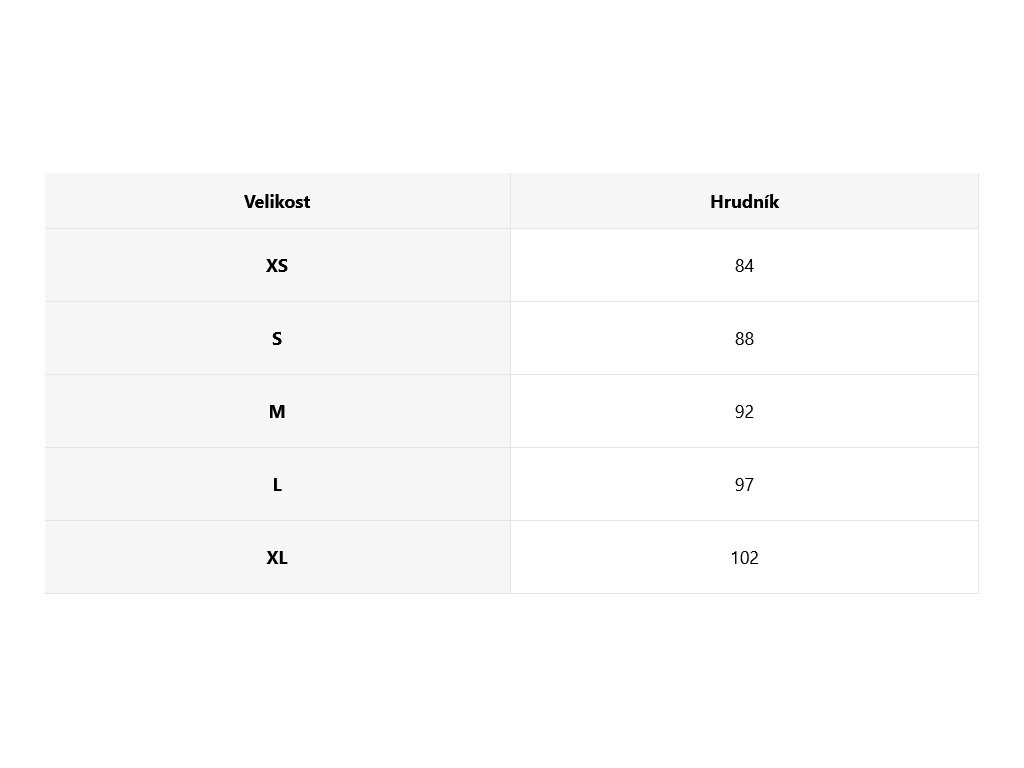Select the S size cell
This screenshot has width=1024, height=768.
[277, 339]
